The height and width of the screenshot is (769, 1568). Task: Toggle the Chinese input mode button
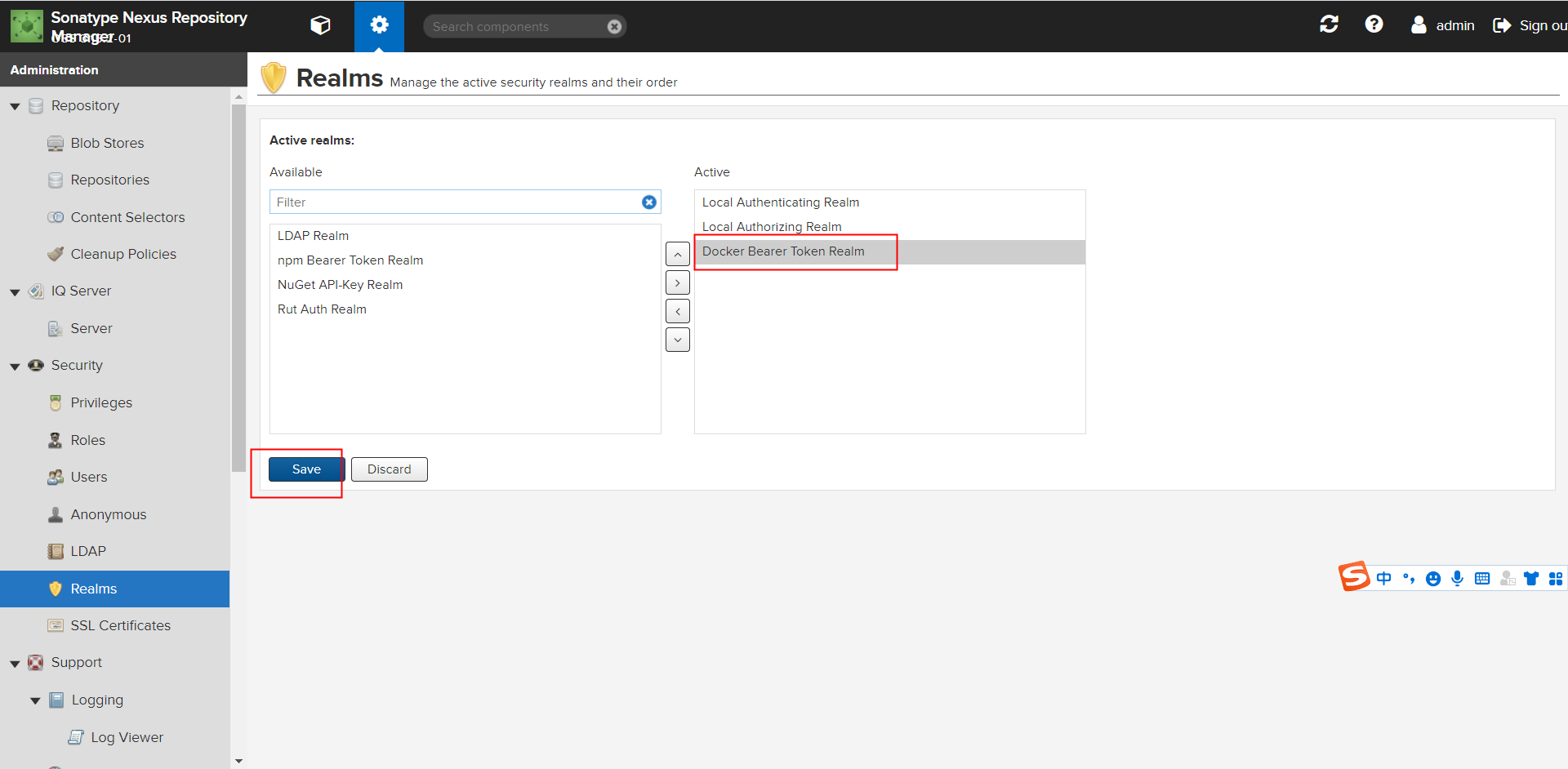1383,579
